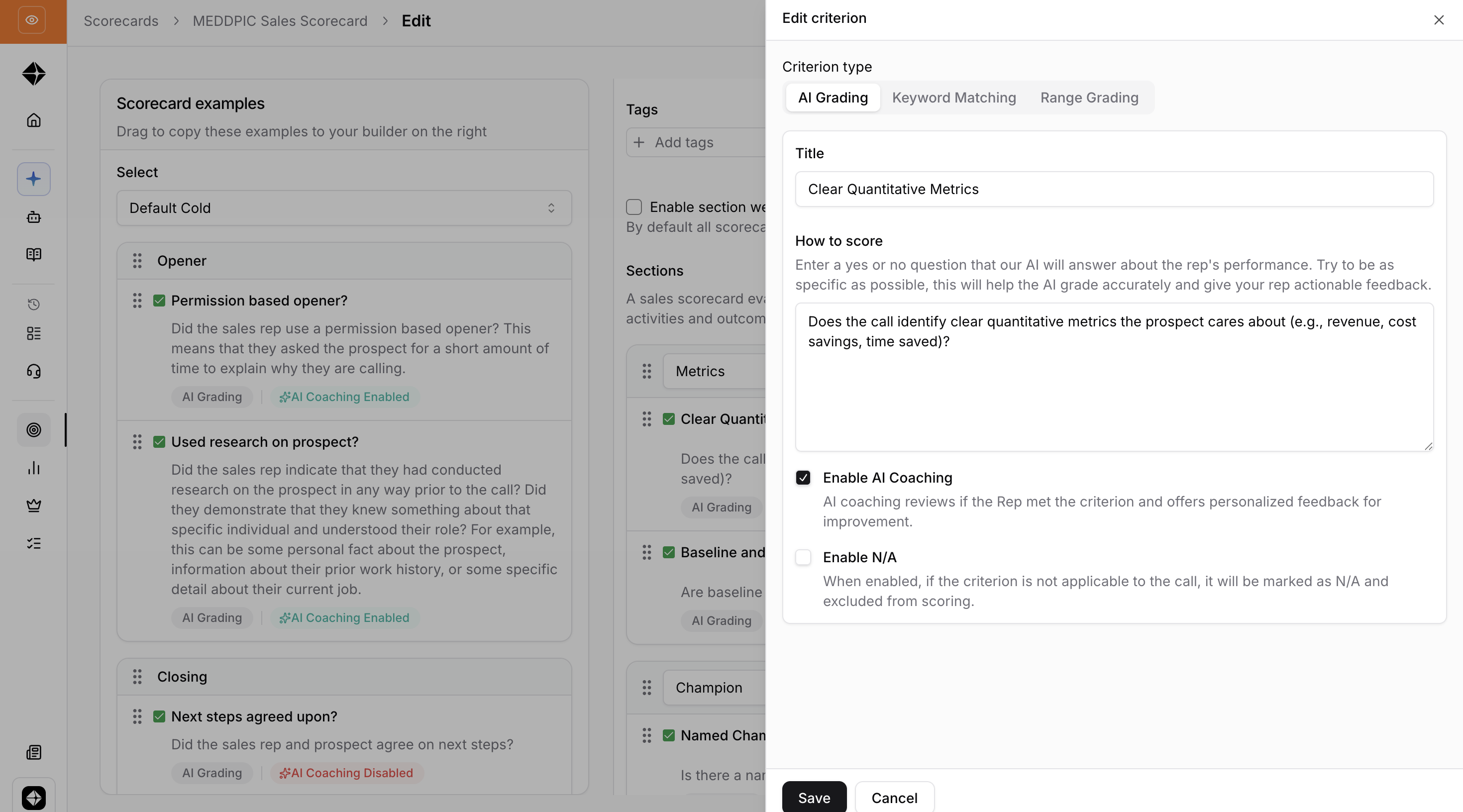Open the highlighted sparkle icon in sidebar
Screen dimensions: 1463x812
[x=33, y=179]
